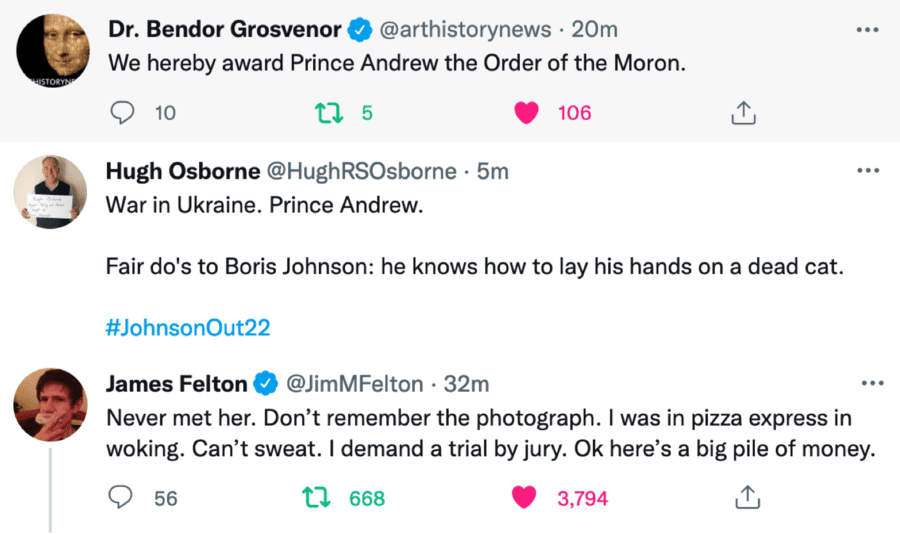This screenshot has width=900, height=535.
Task: Open more options on James Felton's tweet
Action: (x=867, y=383)
